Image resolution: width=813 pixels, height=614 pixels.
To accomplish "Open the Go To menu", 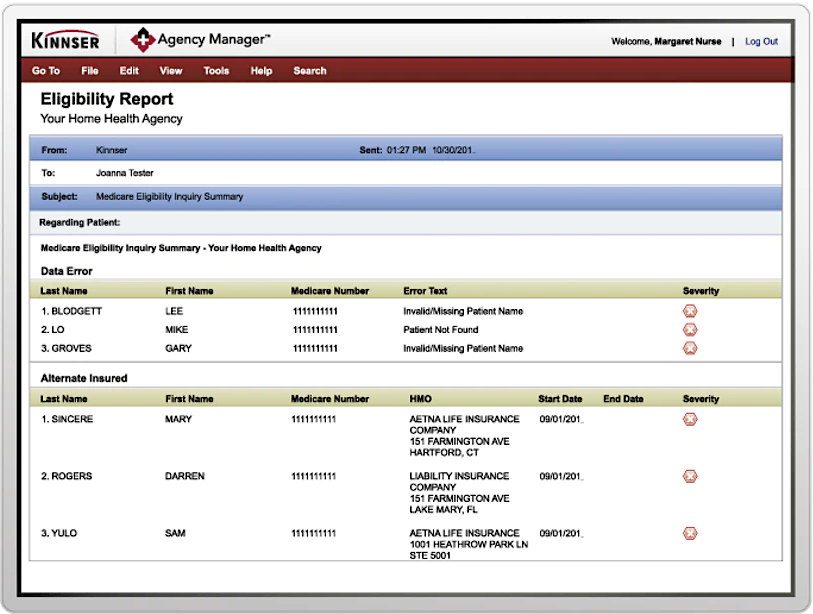I will (46, 71).
